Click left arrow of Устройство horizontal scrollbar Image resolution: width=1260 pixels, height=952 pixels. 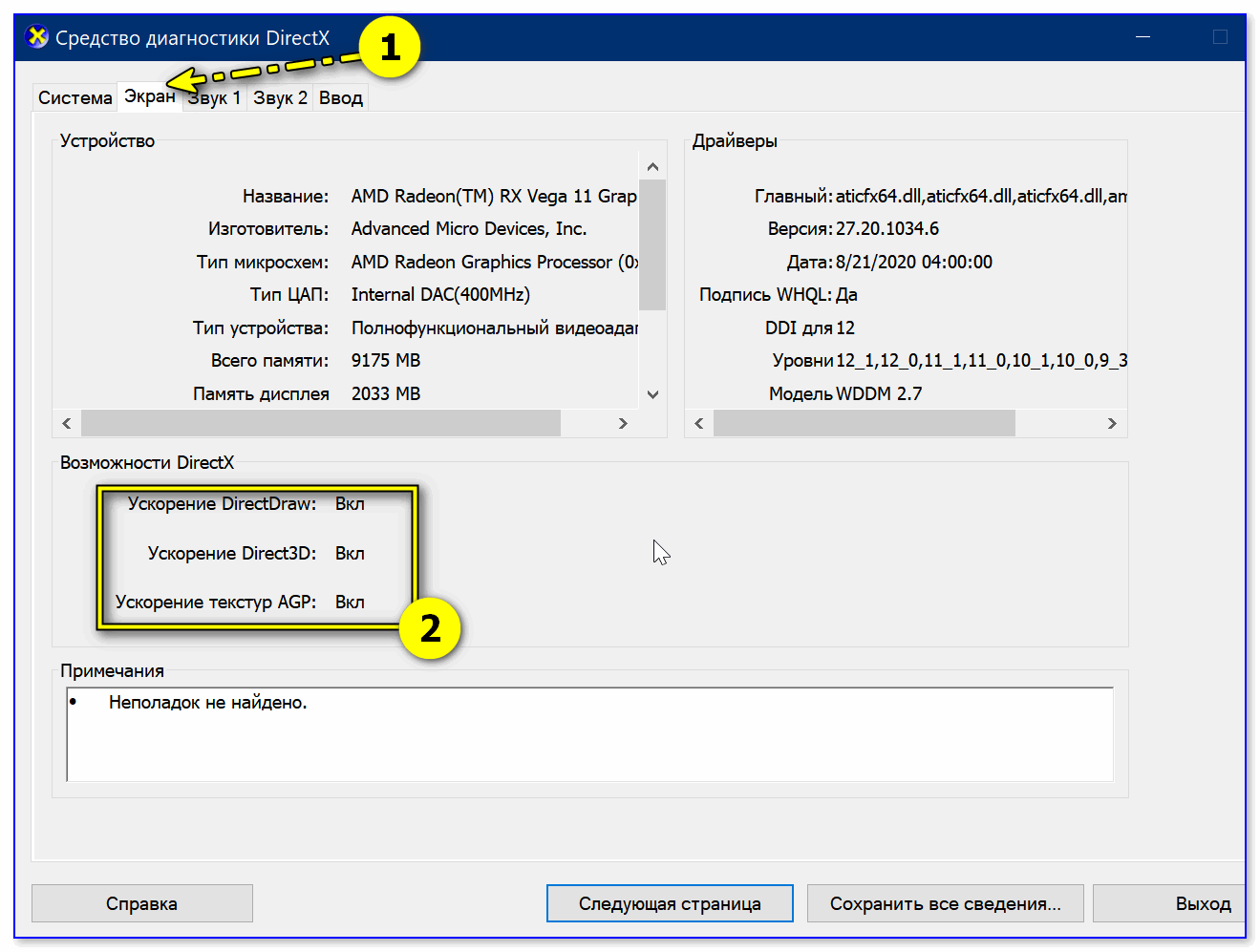point(66,423)
